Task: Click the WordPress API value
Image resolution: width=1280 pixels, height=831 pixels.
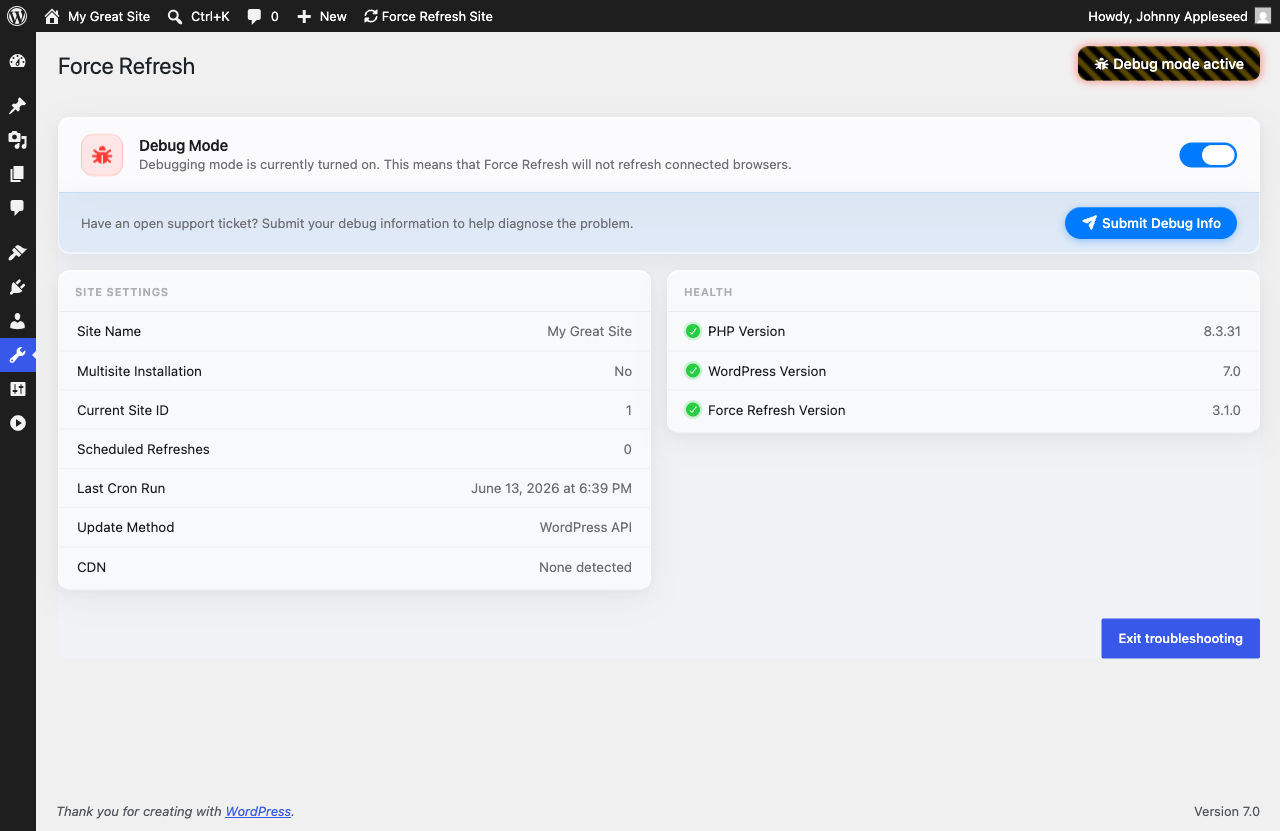Action: coord(586,527)
